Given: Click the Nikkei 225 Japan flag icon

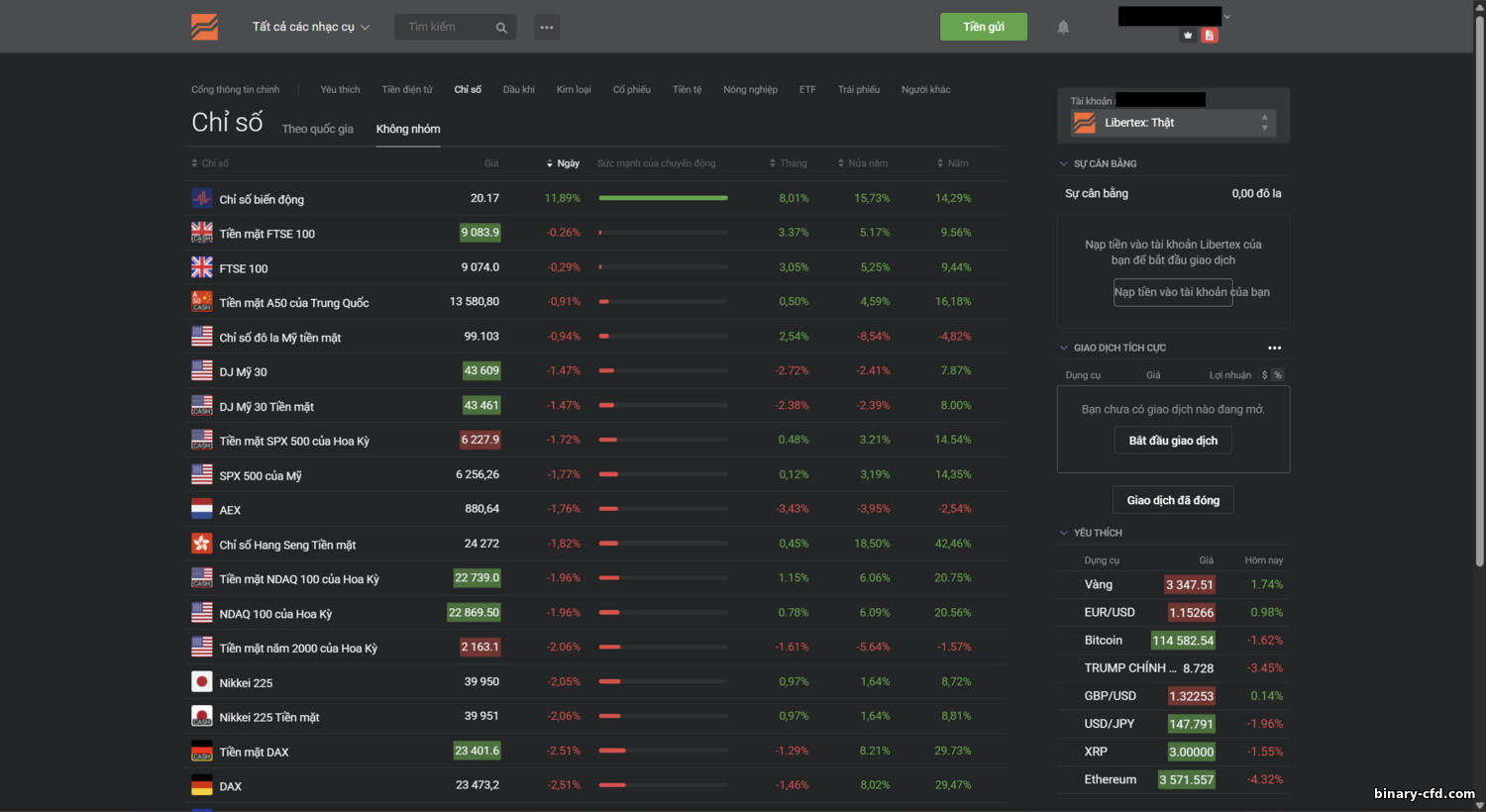Looking at the screenshot, I should (202, 682).
